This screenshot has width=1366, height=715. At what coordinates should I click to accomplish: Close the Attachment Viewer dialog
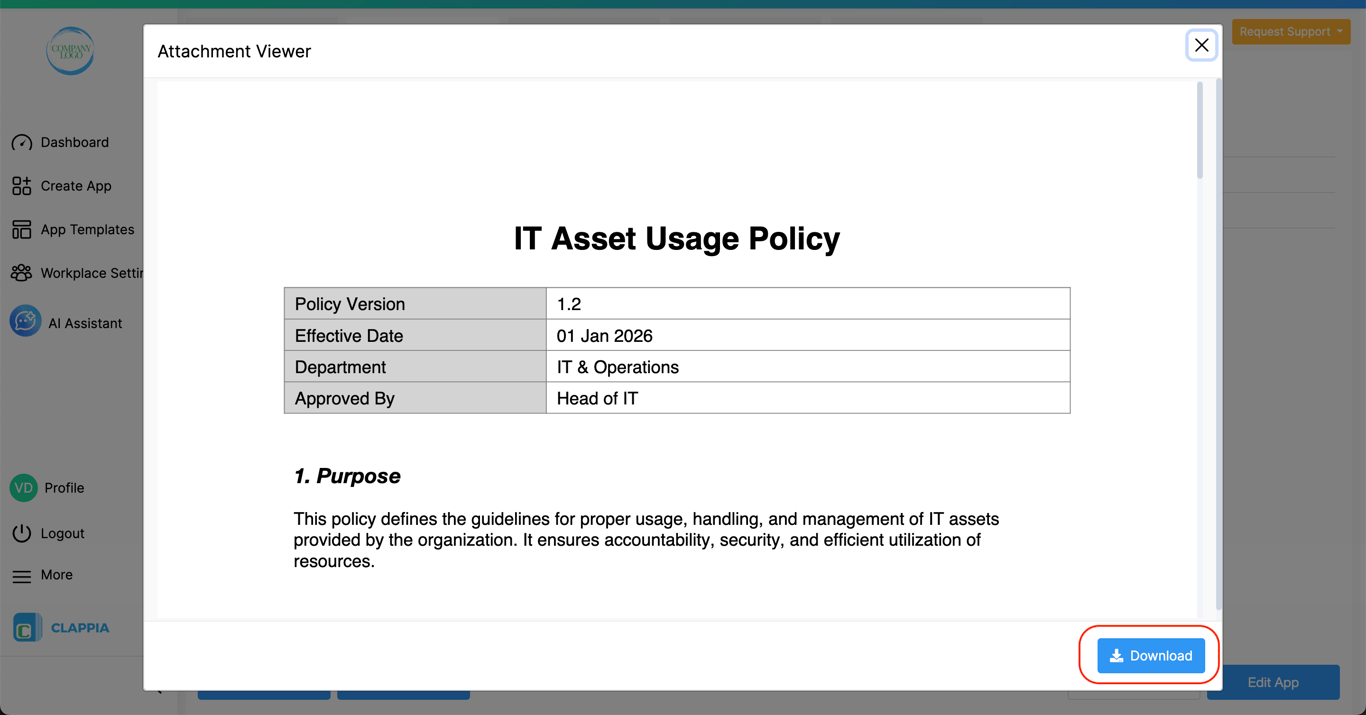click(1201, 45)
